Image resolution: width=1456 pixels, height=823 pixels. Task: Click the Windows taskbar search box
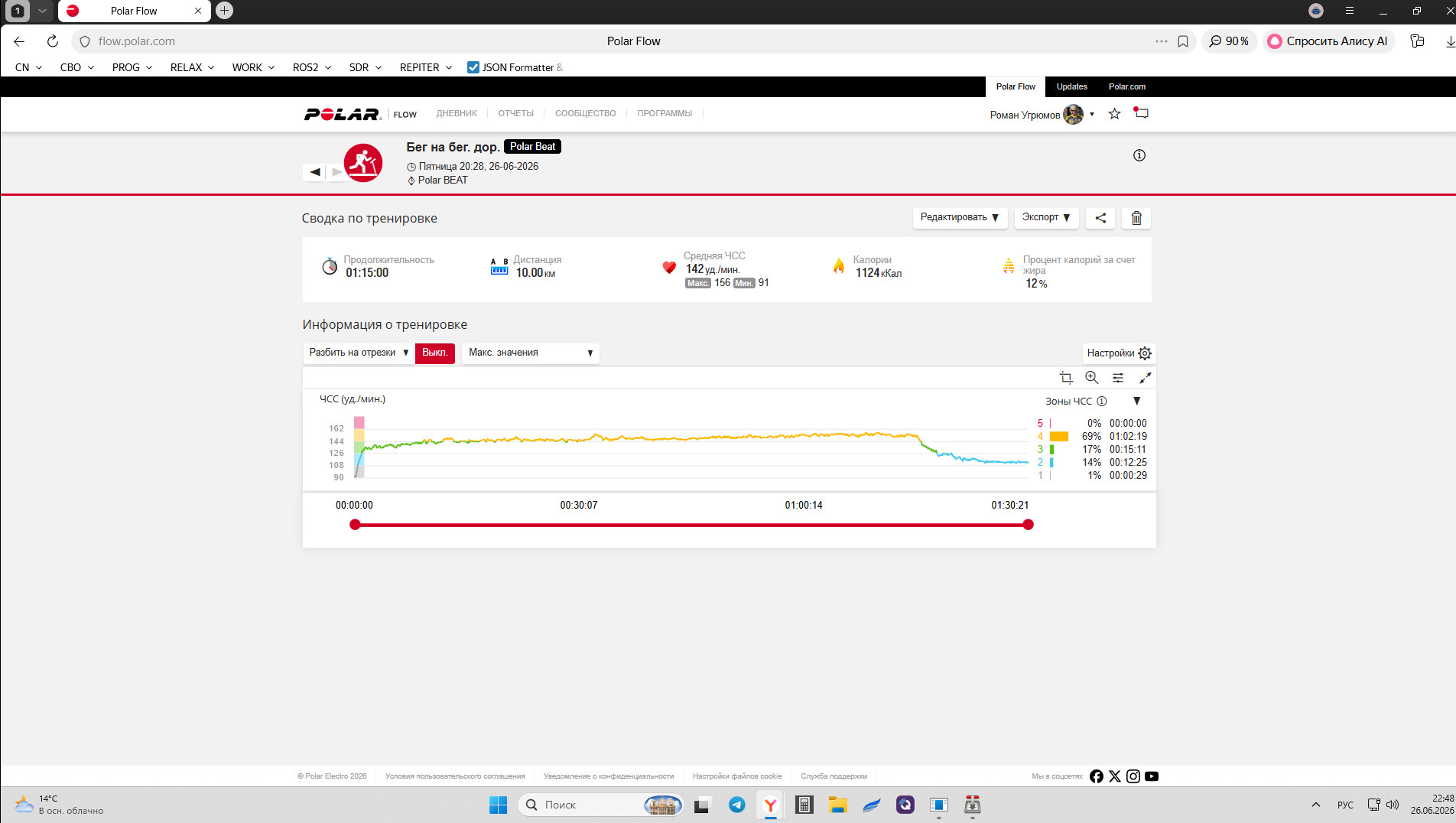pyautogui.click(x=600, y=805)
